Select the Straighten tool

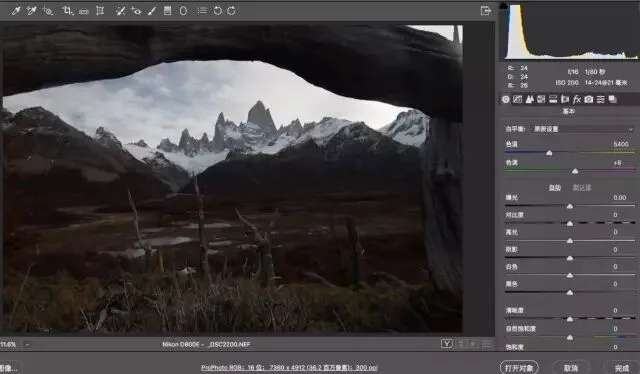[84, 11]
